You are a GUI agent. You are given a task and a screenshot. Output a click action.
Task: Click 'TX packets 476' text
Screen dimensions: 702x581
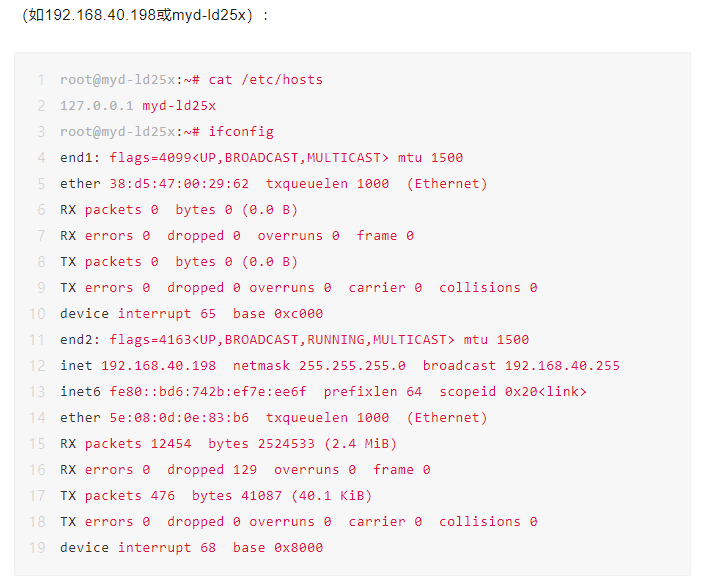pyautogui.click(x=117, y=495)
